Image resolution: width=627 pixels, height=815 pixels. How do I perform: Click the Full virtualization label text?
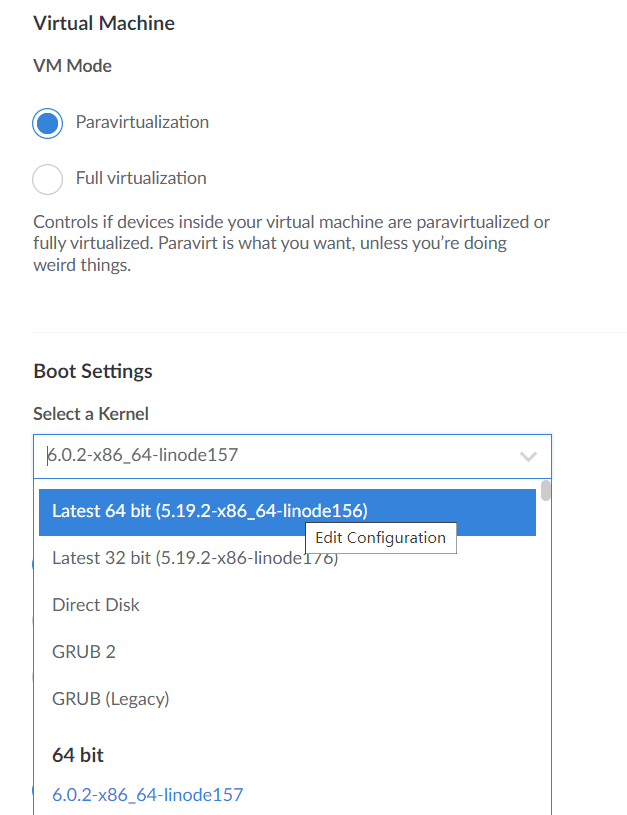point(141,178)
